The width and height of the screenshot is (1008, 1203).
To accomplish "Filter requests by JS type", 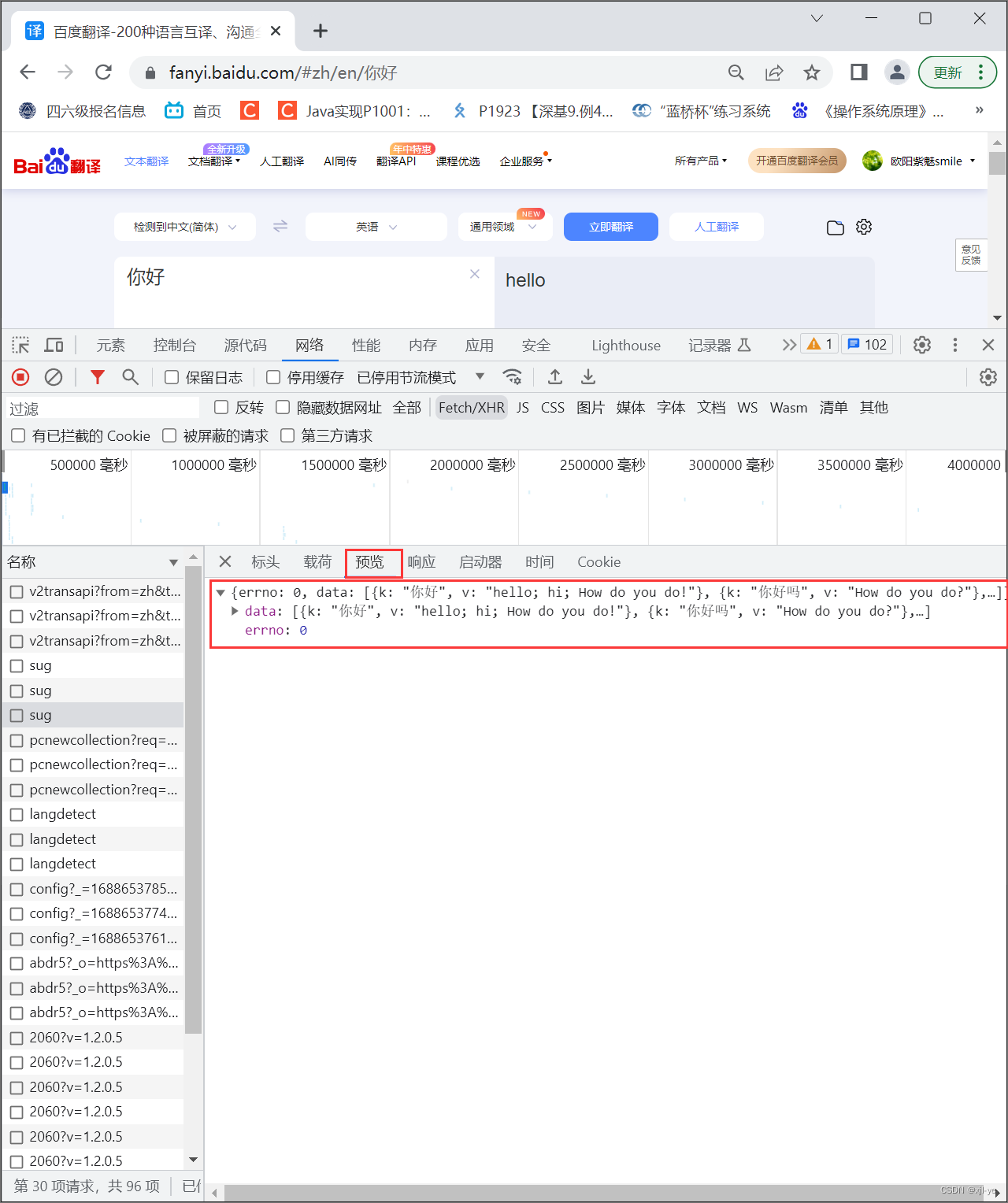I will point(523,407).
